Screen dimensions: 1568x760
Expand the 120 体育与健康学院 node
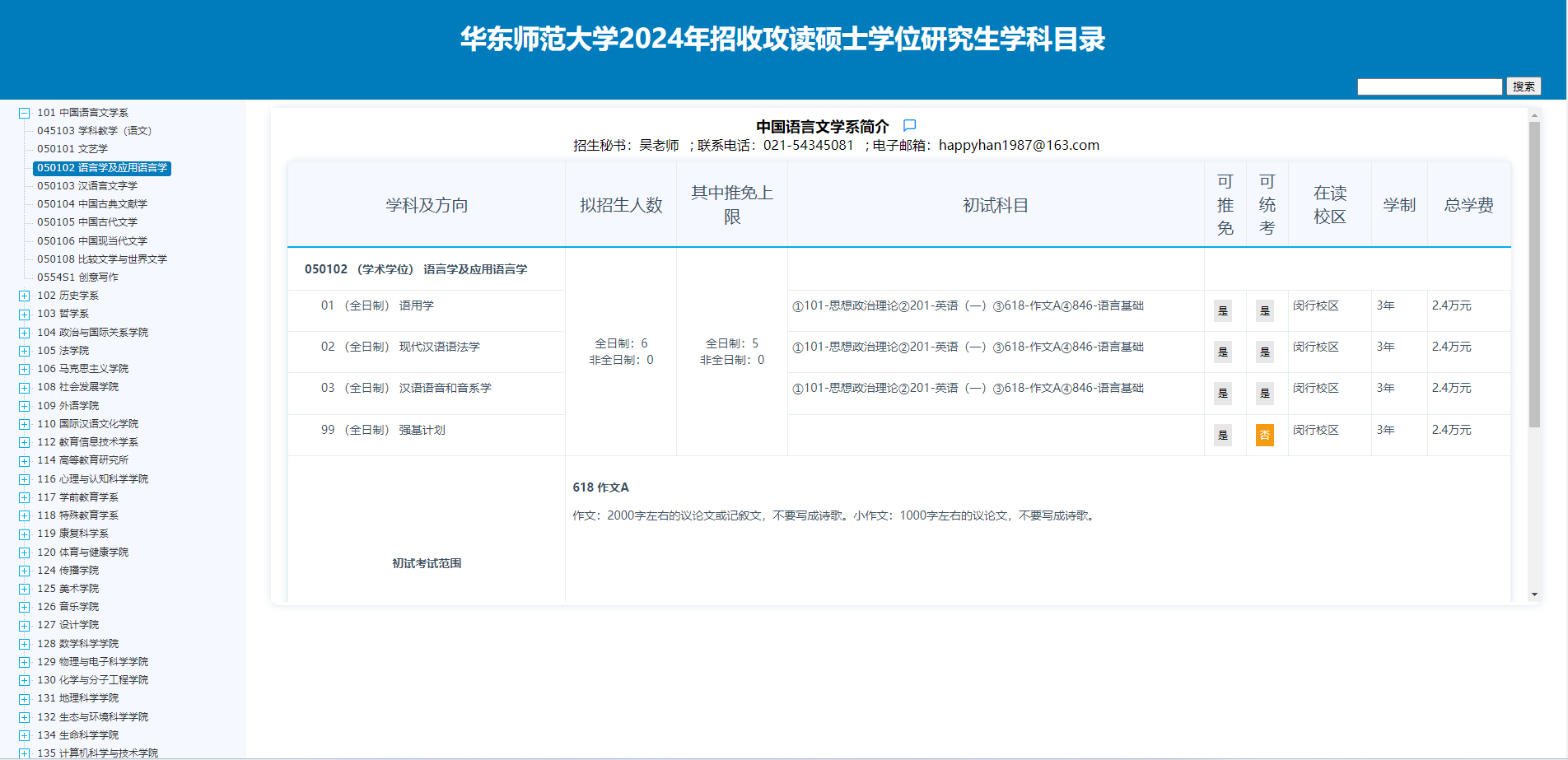[25, 553]
